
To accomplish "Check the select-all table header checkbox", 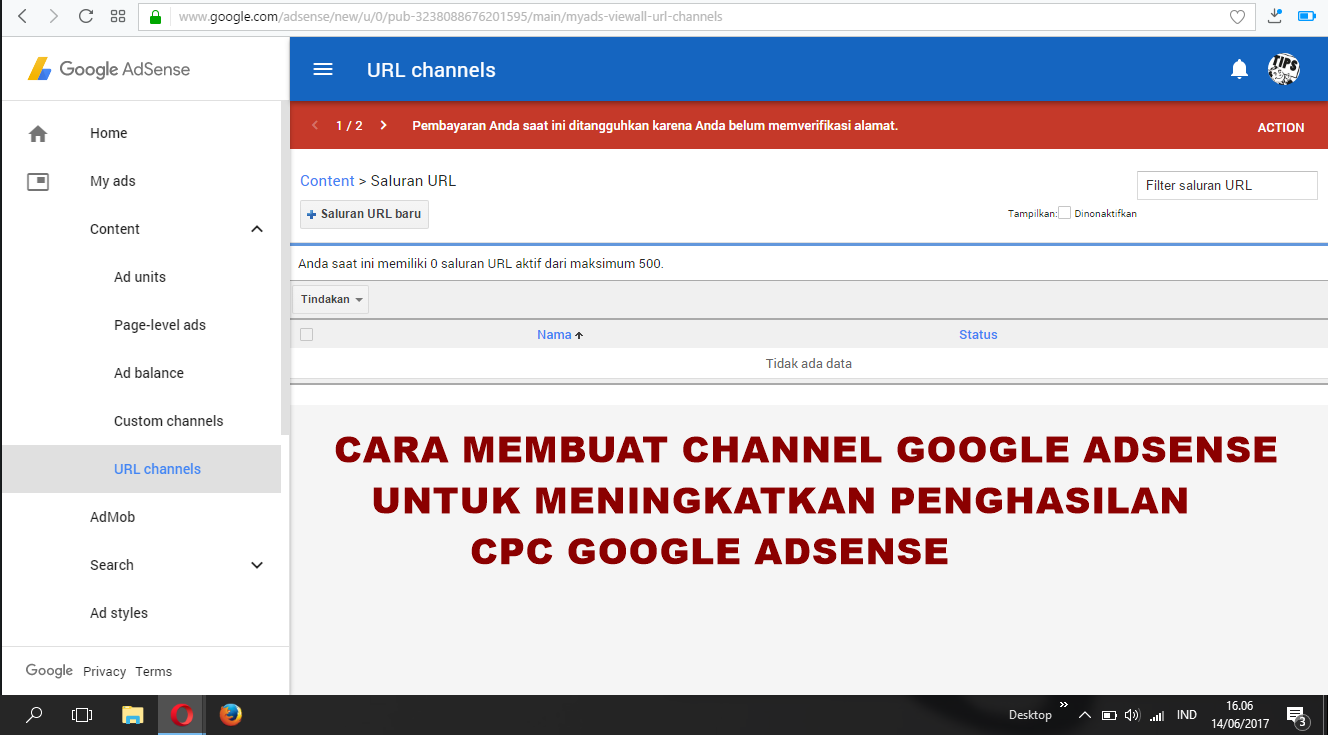I will 307,334.
